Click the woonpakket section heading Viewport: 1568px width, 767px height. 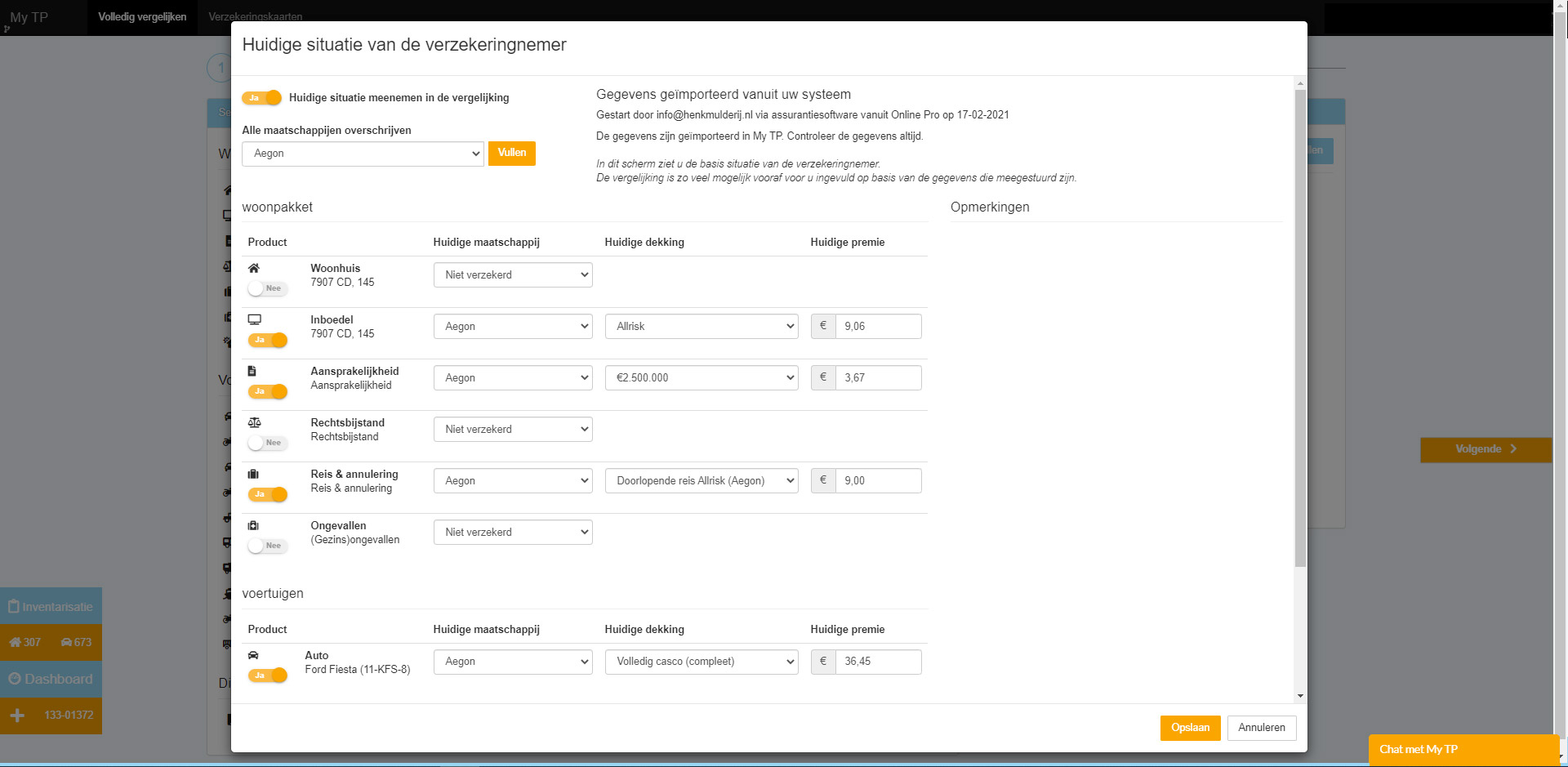(x=278, y=207)
